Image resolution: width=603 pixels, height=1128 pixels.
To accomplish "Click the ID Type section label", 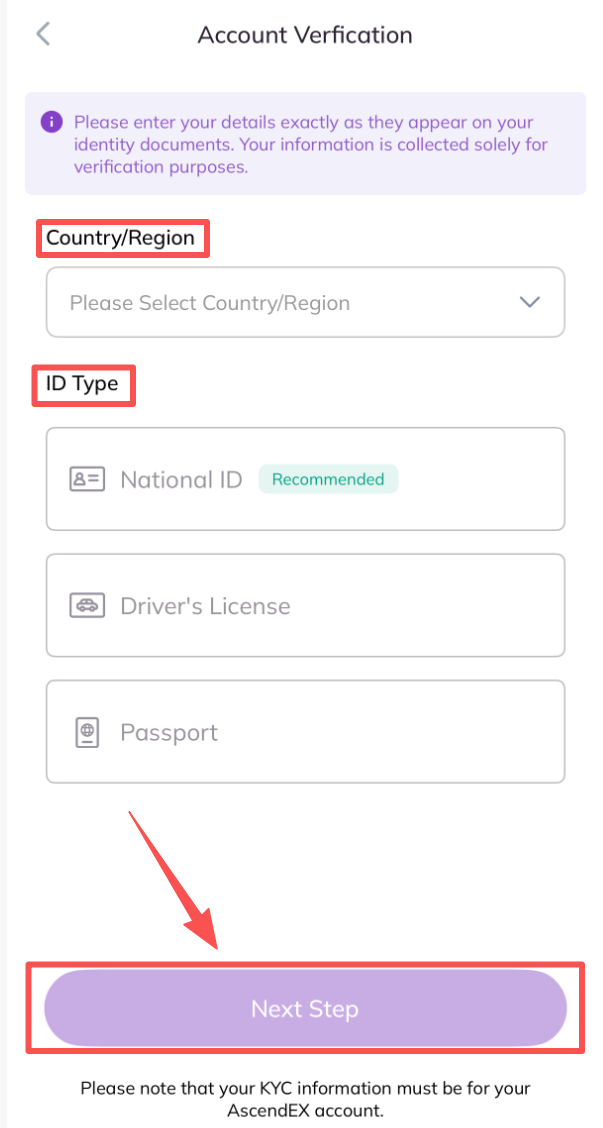I will click(82, 383).
